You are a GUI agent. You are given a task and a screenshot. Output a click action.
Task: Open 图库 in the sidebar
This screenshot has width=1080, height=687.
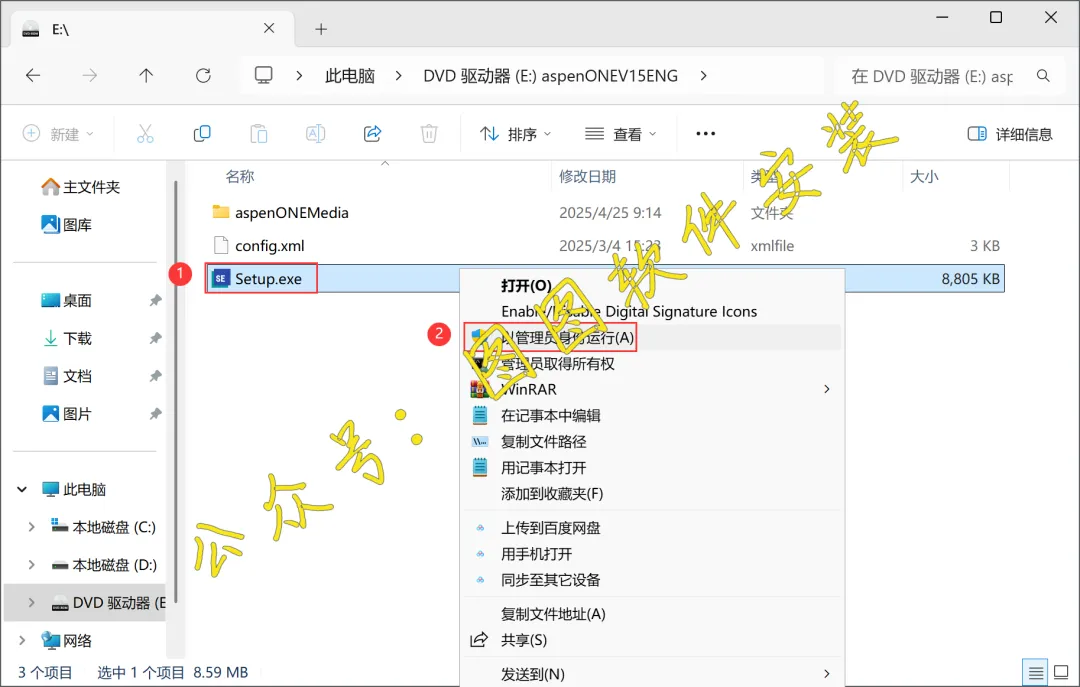point(67,225)
